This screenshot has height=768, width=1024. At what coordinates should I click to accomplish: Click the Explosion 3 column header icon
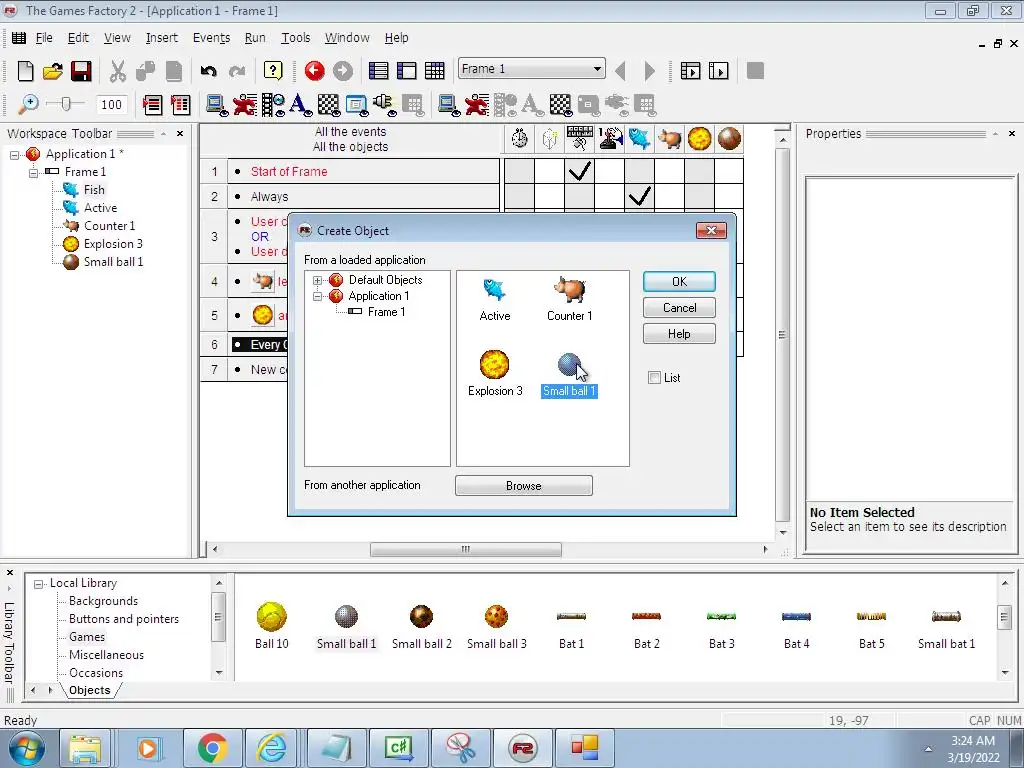pos(699,138)
